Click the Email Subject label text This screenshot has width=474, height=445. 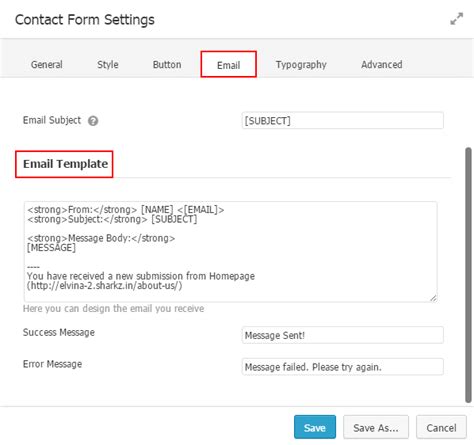pyautogui.click(x=52, y=120)
